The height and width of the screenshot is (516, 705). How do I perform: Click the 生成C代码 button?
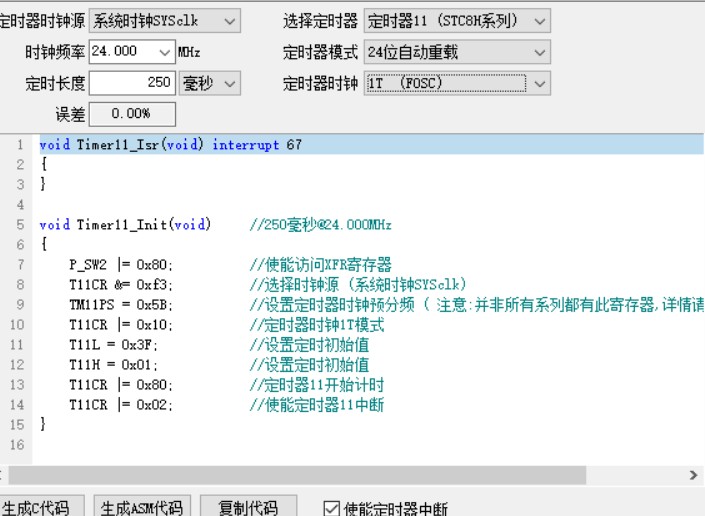41,506
